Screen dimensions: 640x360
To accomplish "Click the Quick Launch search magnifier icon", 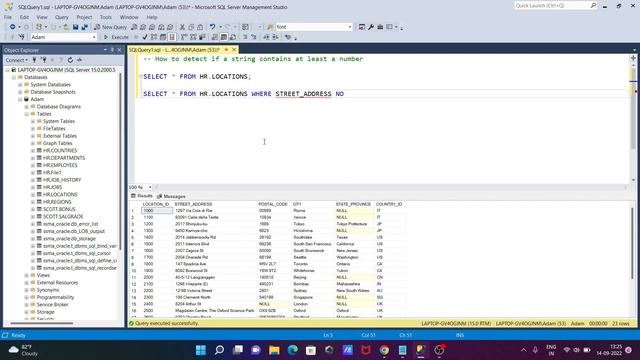I will [593, 6].
